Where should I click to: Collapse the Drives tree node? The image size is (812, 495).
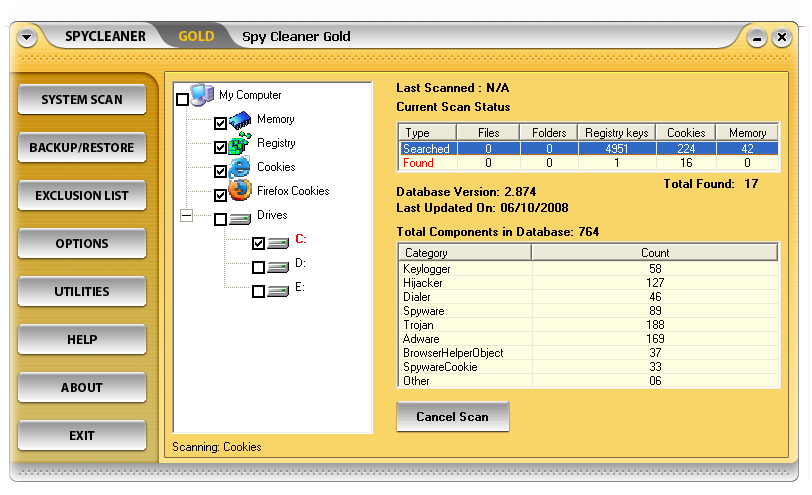(x=186, y=215)
